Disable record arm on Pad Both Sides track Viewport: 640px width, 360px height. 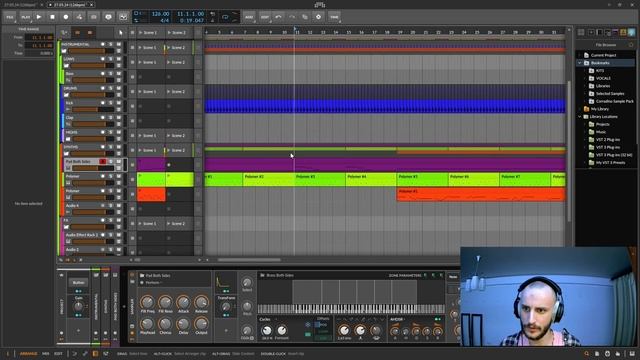pyautogui.click(x=102, y=162)
